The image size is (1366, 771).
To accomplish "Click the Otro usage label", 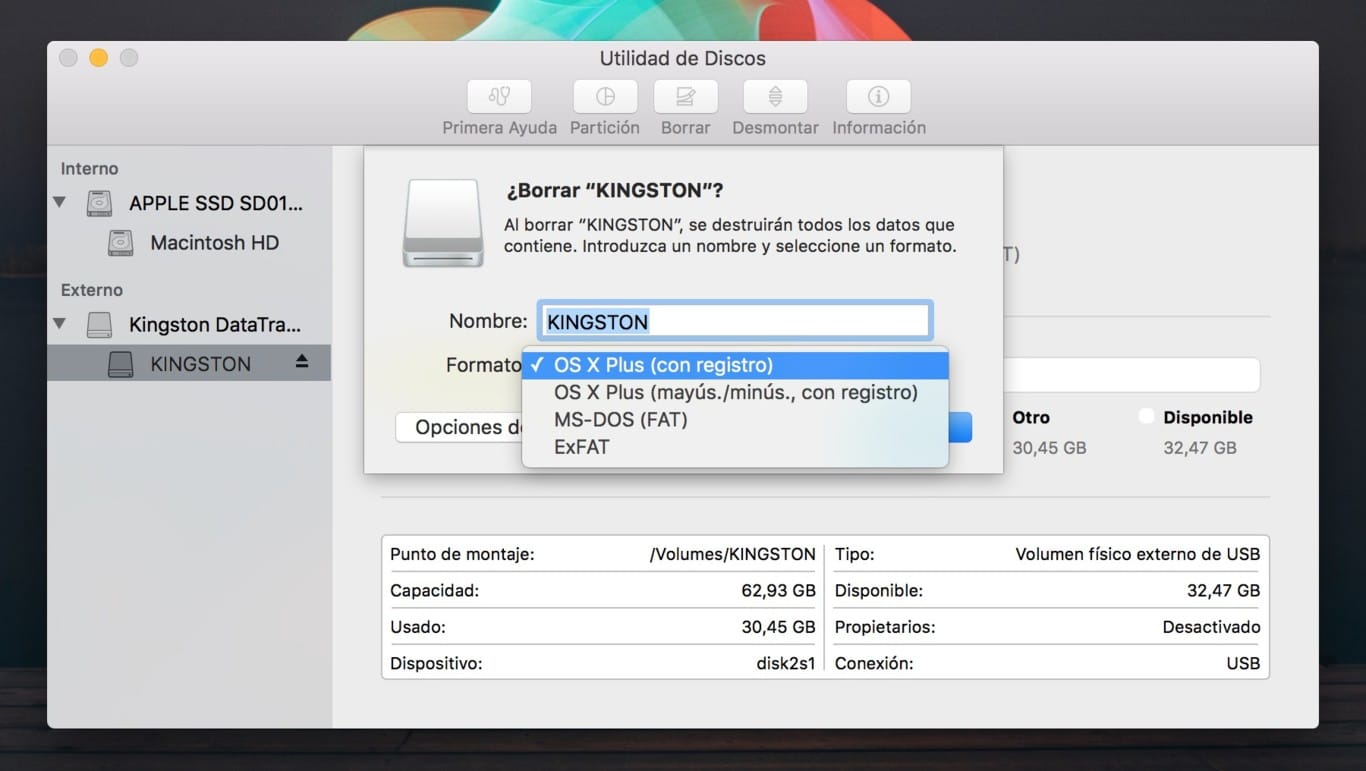I will click(1031, 417).
